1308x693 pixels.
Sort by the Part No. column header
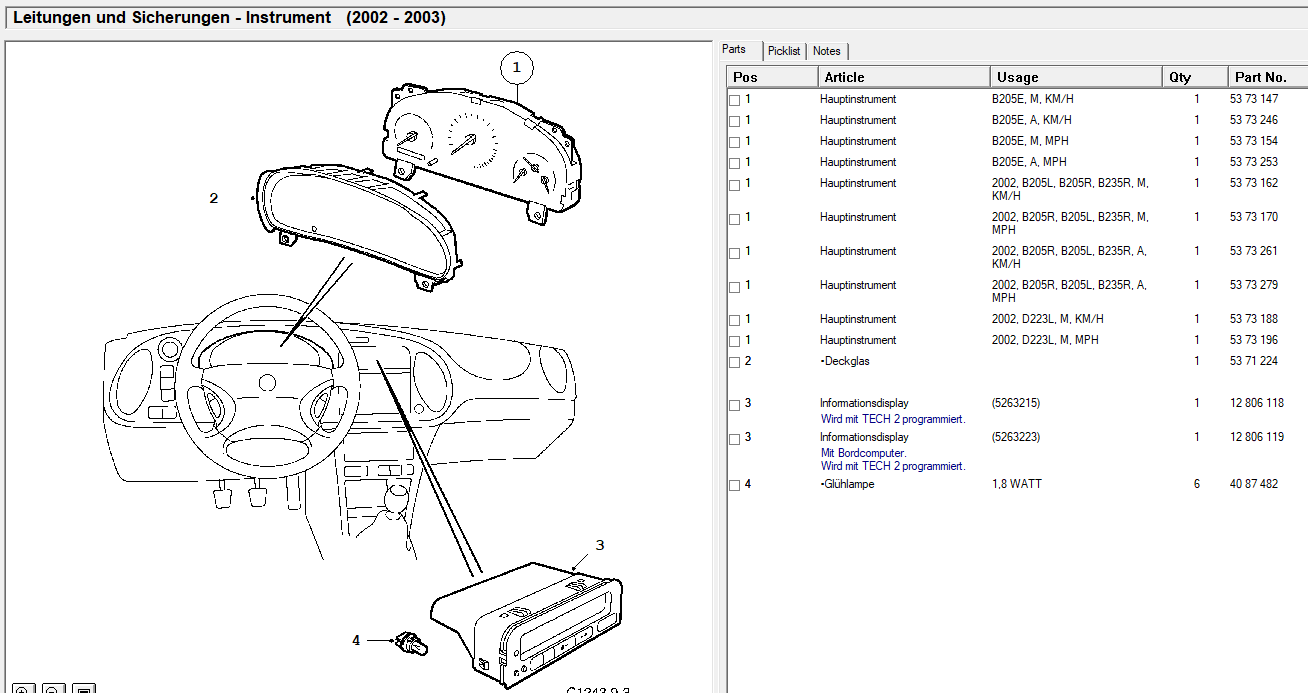[1267, 77]
